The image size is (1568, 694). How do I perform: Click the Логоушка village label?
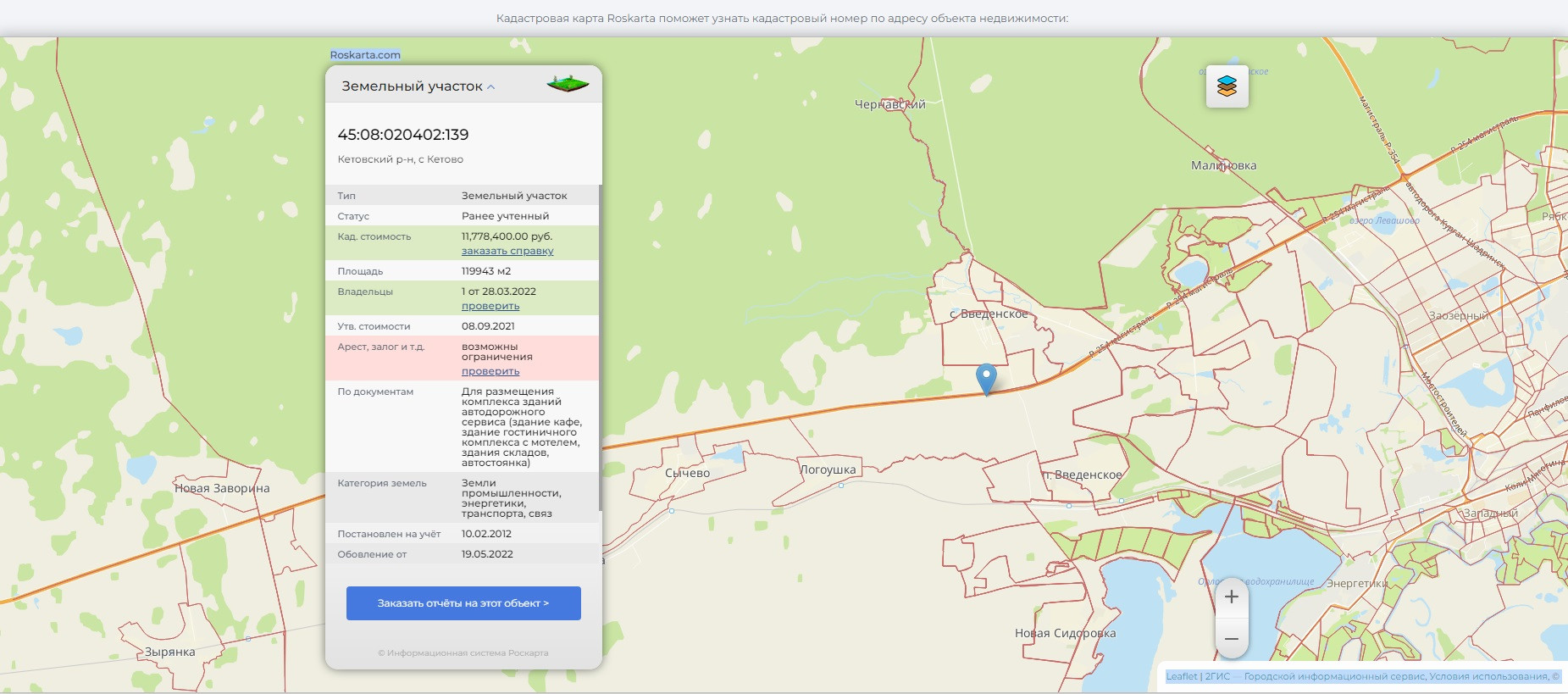(828, 470)
